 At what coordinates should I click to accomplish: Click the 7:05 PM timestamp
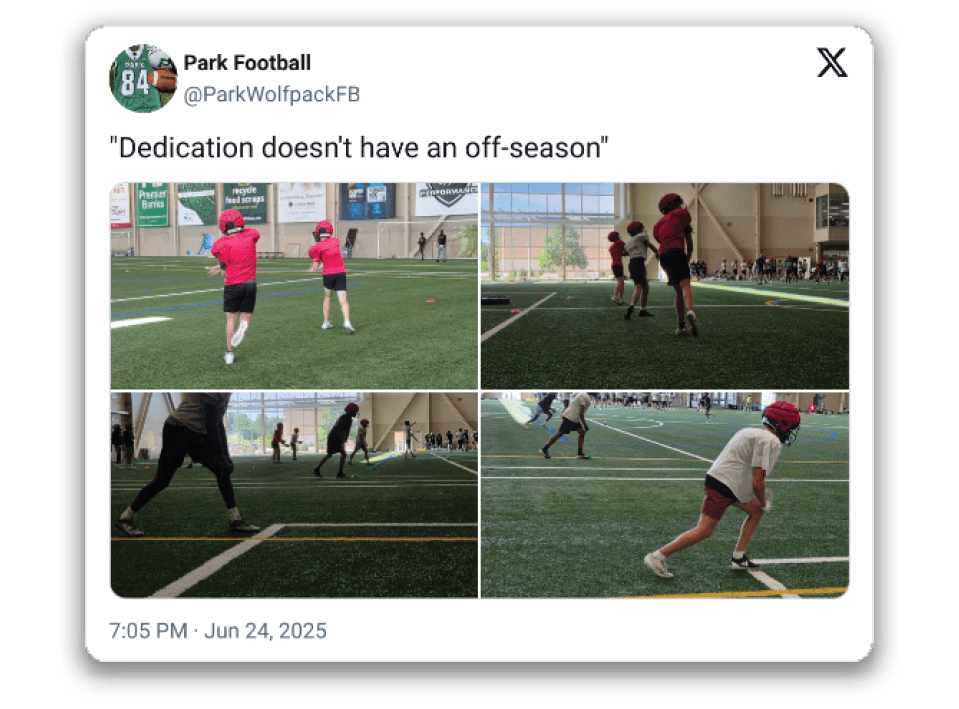click(148, 631)
